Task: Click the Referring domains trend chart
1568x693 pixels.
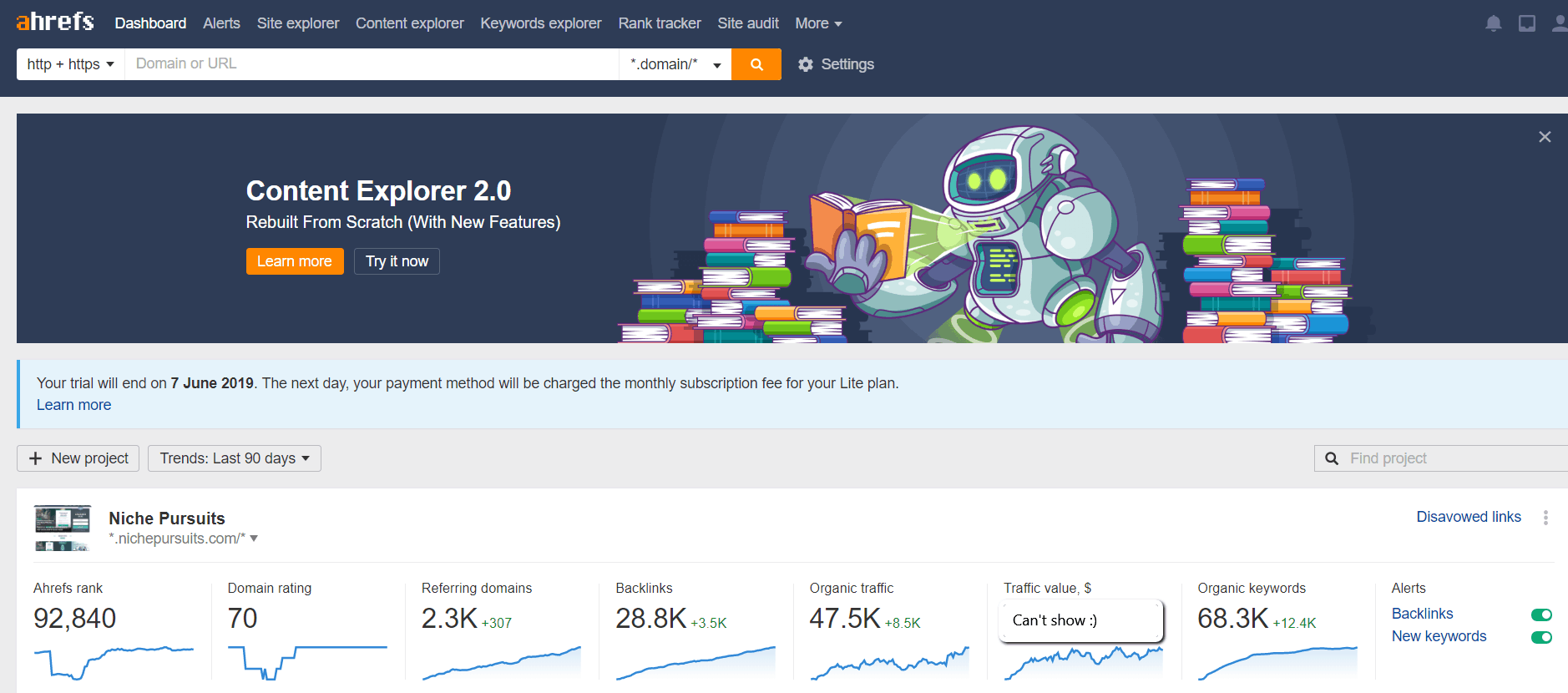Action: (x=501, y=662)
